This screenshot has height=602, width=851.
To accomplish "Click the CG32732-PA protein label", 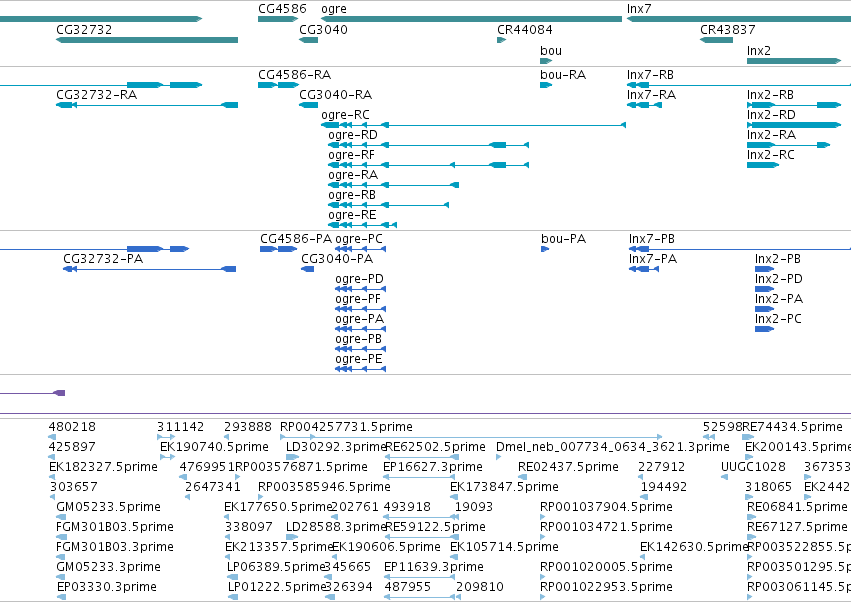I will (x=103, y=258).
